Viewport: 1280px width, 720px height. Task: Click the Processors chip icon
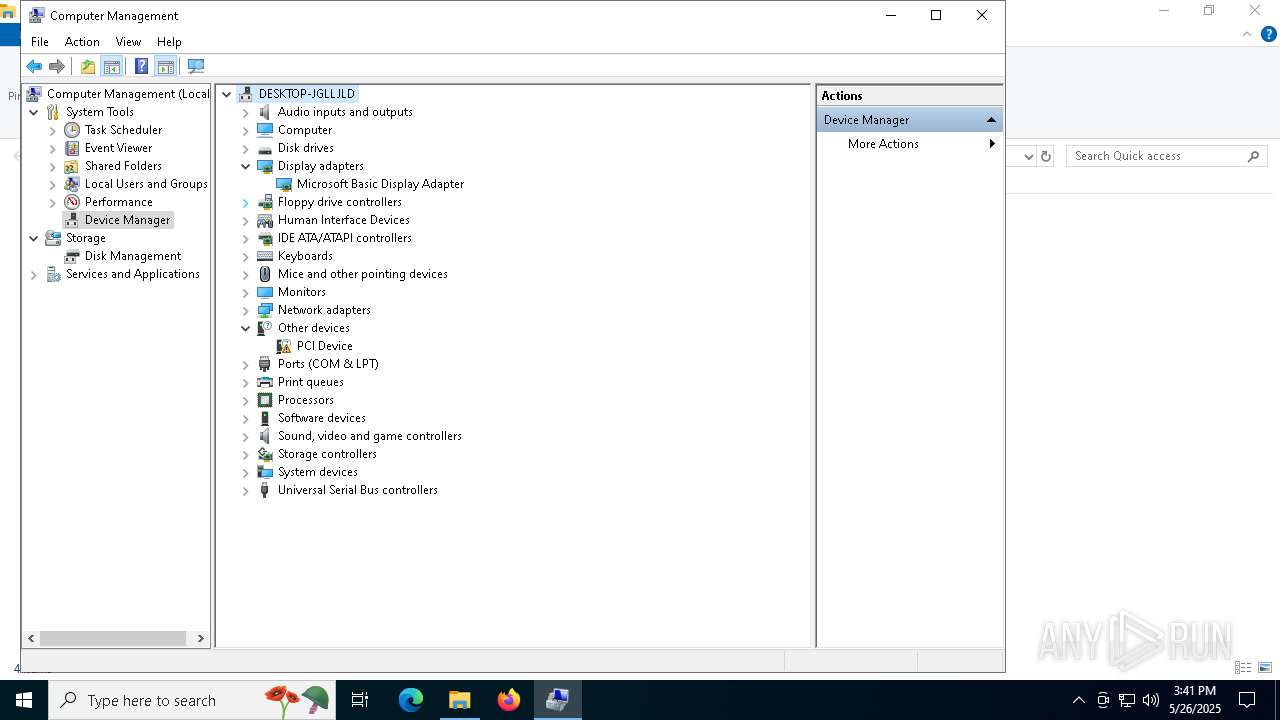point(265,400)
